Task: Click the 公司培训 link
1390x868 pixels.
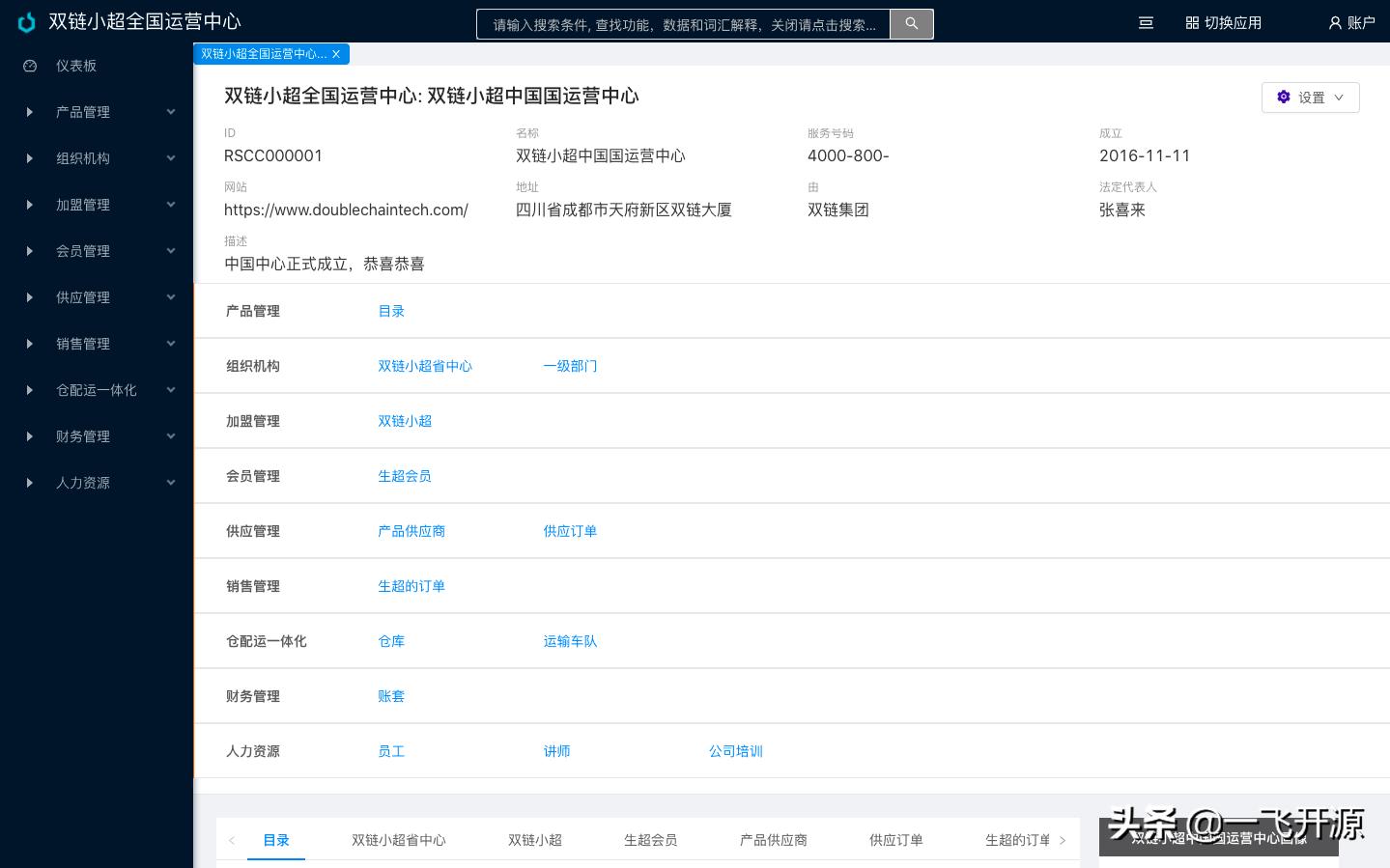Action: 735,751
